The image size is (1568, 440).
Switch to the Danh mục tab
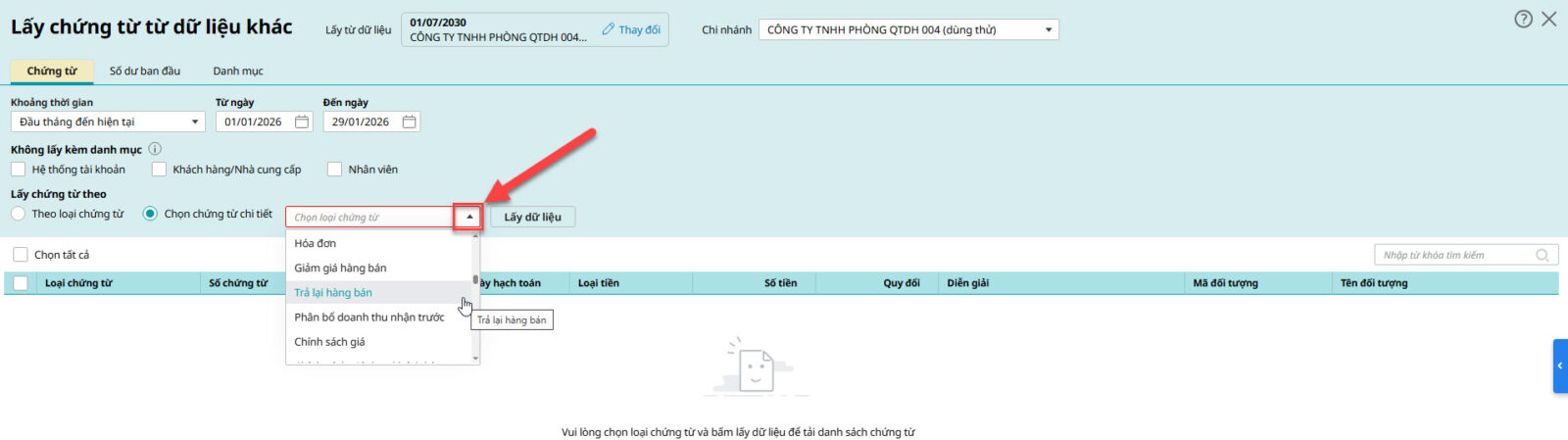tap(238, 71)
